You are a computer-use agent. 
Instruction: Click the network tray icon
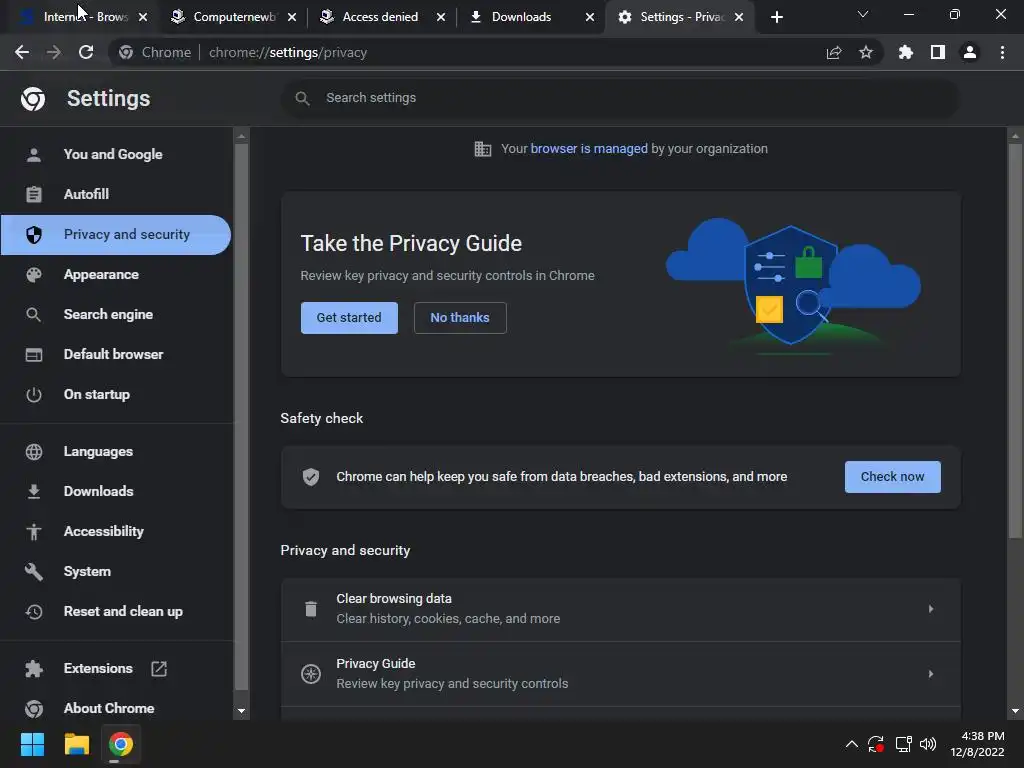903,744
